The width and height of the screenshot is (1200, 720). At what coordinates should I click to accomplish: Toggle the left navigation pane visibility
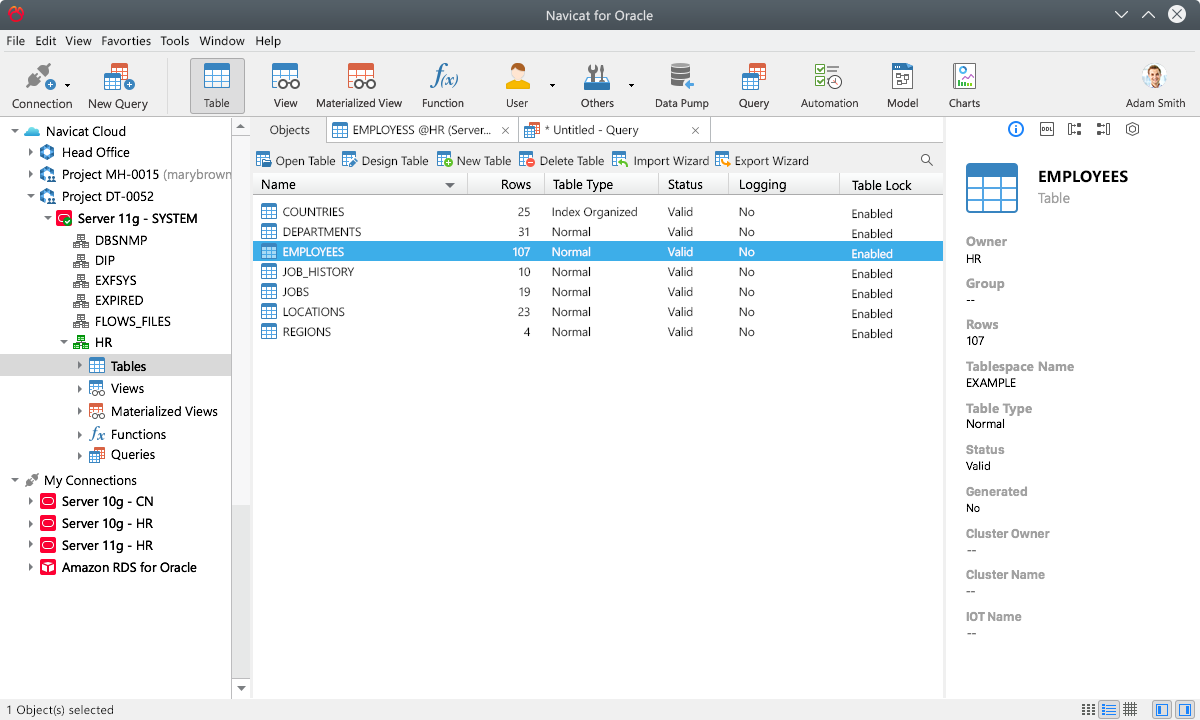pyautogui.click(x=1161, y=710)
